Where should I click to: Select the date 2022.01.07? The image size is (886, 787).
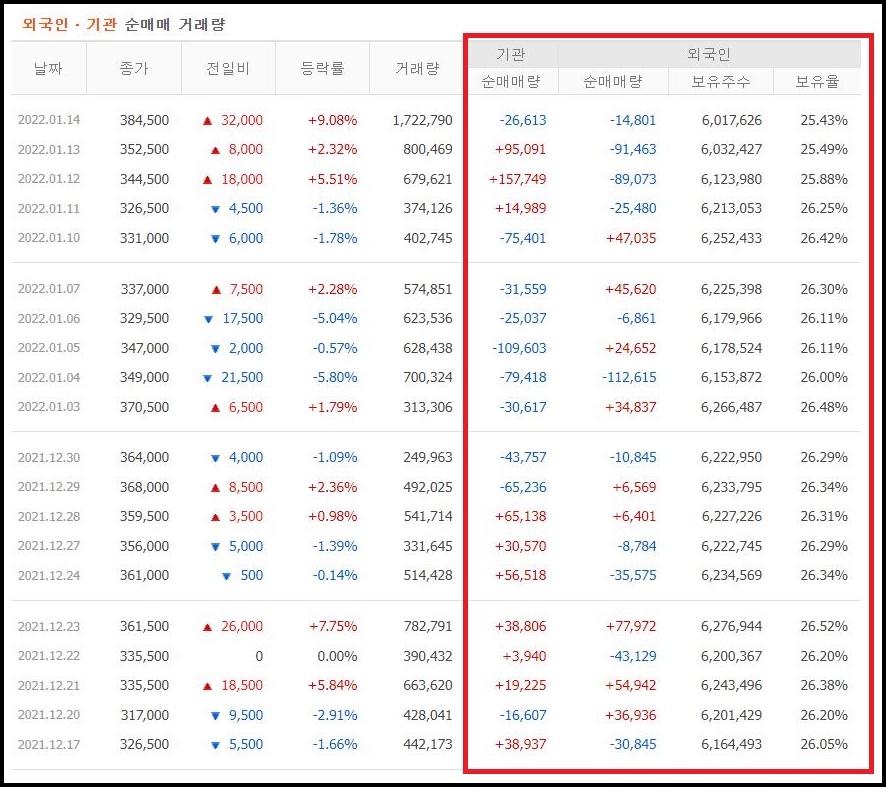49,289
